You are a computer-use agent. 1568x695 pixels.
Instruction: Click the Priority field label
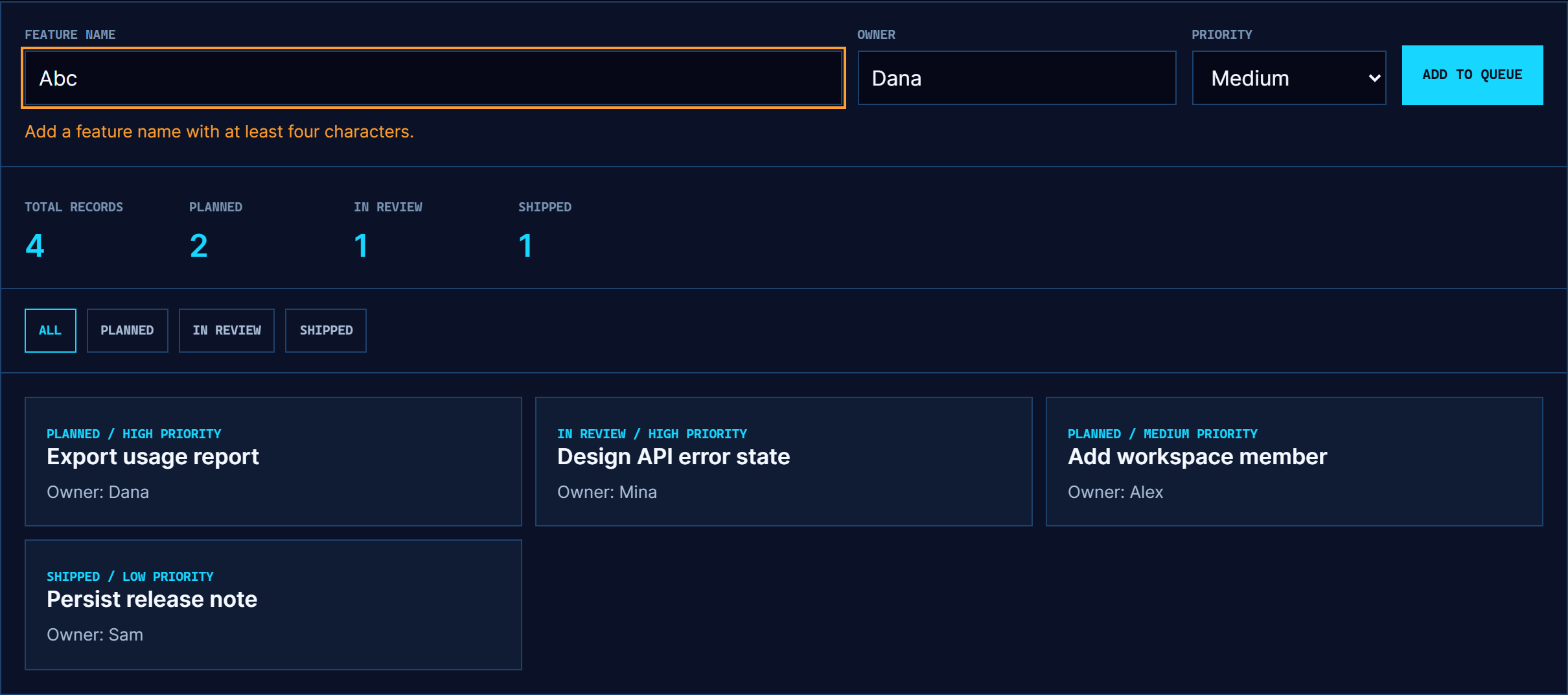tap(1222, 34)
